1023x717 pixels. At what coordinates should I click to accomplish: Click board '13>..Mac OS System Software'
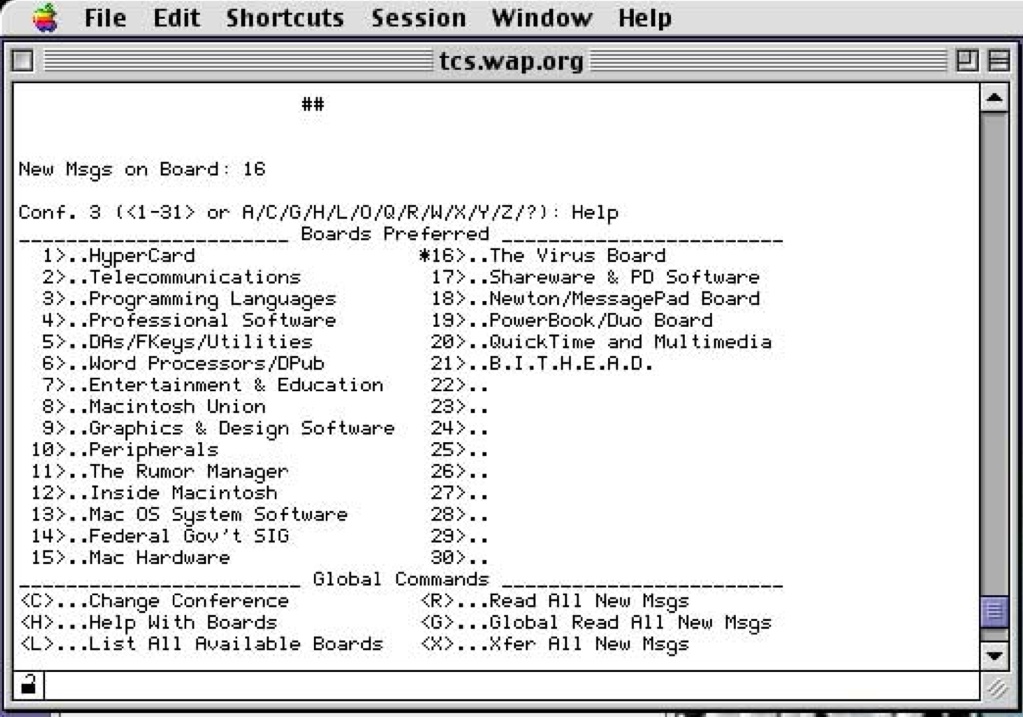[189, 514]
